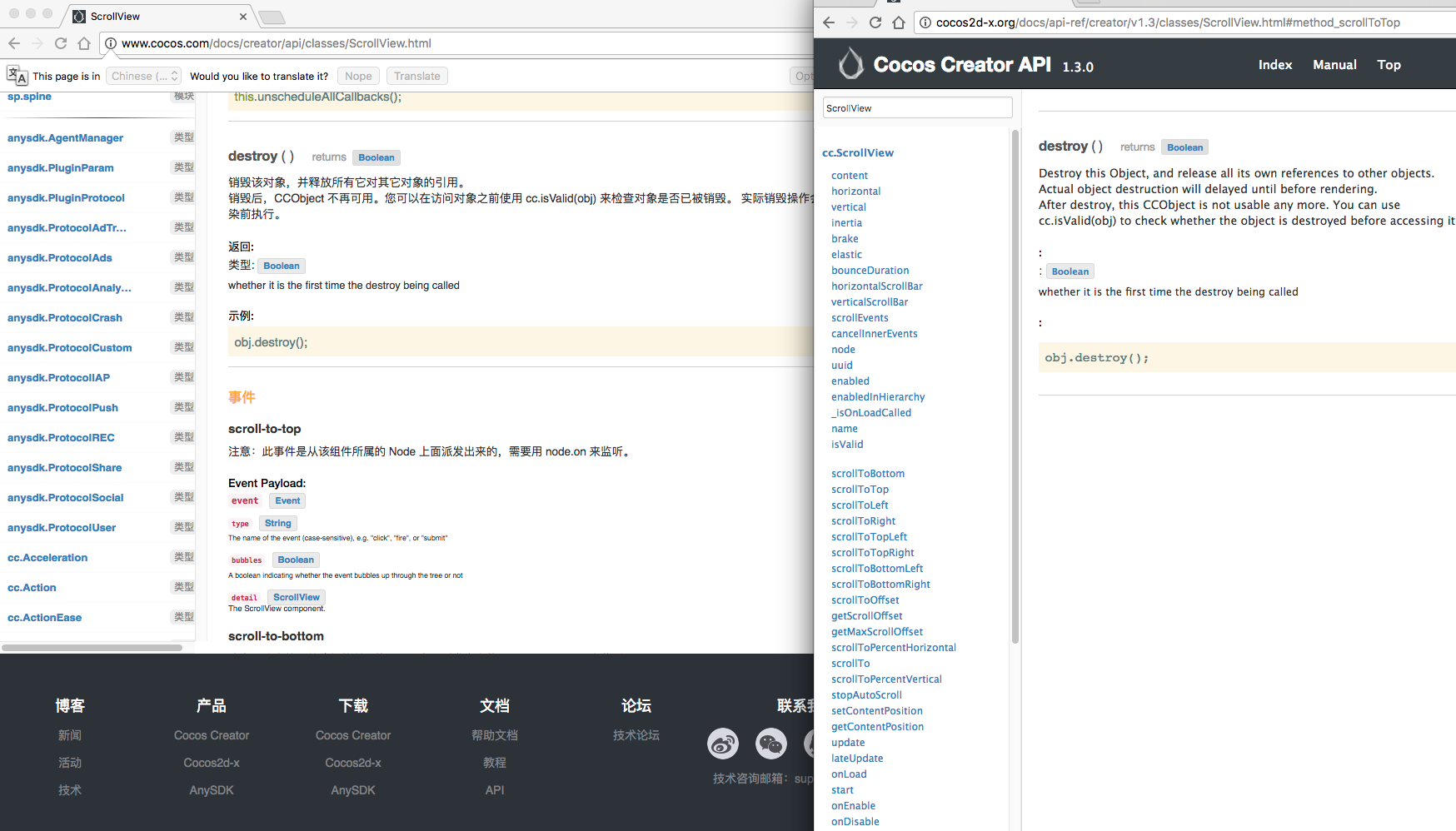Click the right sidebar vertical scrollbar
The image size is (1456, 831).
pos(1015,383)
